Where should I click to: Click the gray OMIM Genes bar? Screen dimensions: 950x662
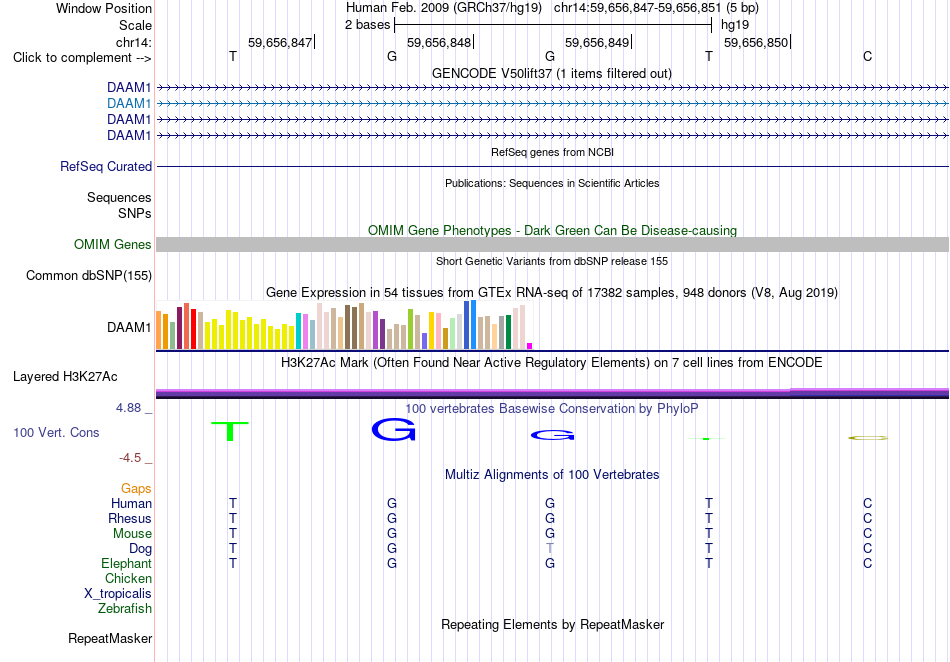tap(552, 245)
